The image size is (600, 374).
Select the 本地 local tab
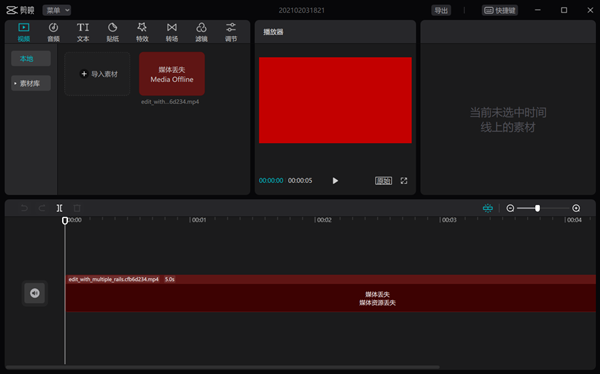tap(31, 59)
